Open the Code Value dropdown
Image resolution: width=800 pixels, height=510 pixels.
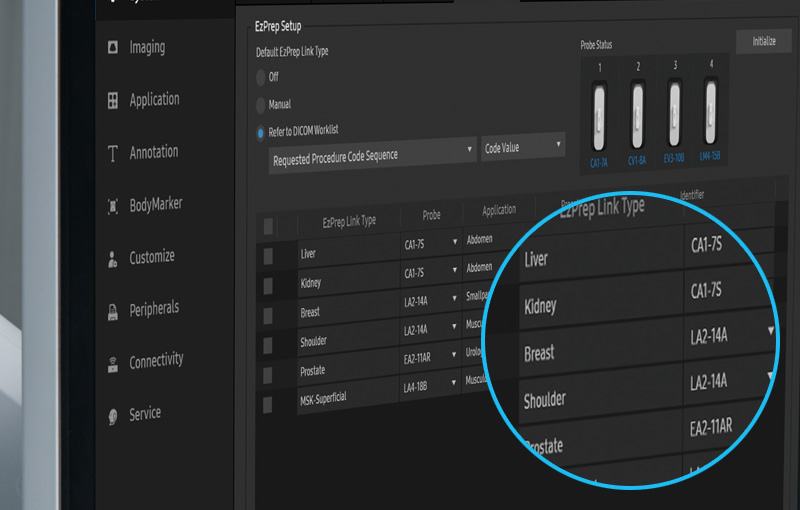pyautogui.click(x=523, y=147)
